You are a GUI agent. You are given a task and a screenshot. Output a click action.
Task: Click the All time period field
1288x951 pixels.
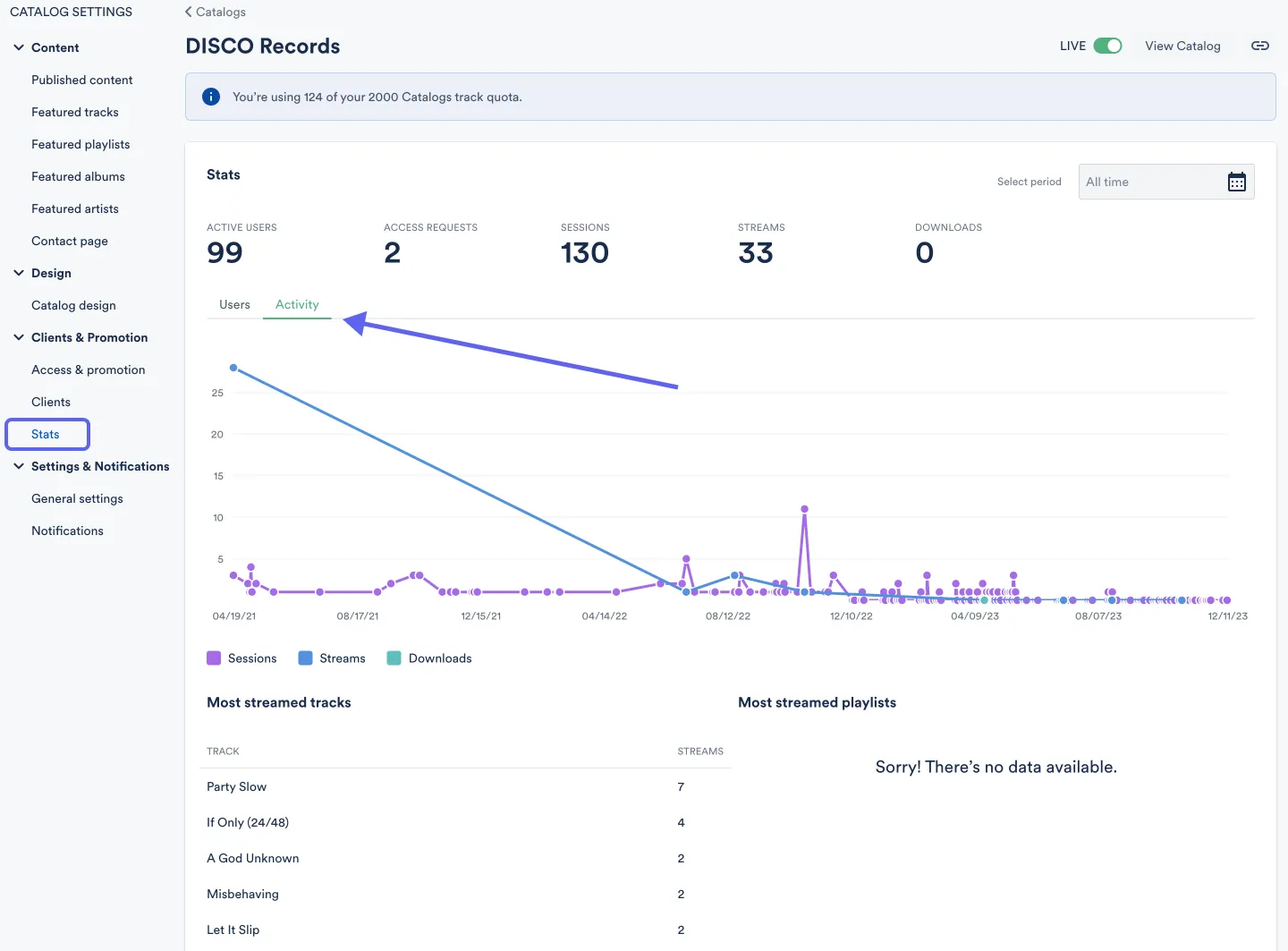pyautogui.click(x=1149, y=183)
